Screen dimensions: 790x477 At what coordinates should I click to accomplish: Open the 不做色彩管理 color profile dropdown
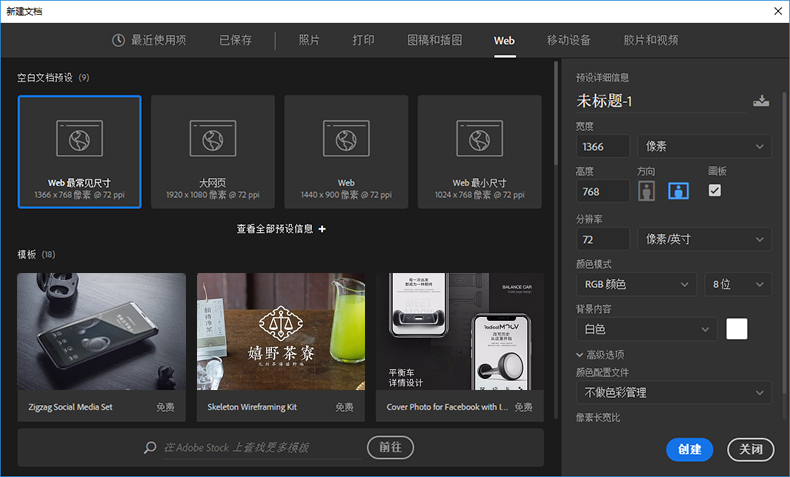click(x=674, y=392)
